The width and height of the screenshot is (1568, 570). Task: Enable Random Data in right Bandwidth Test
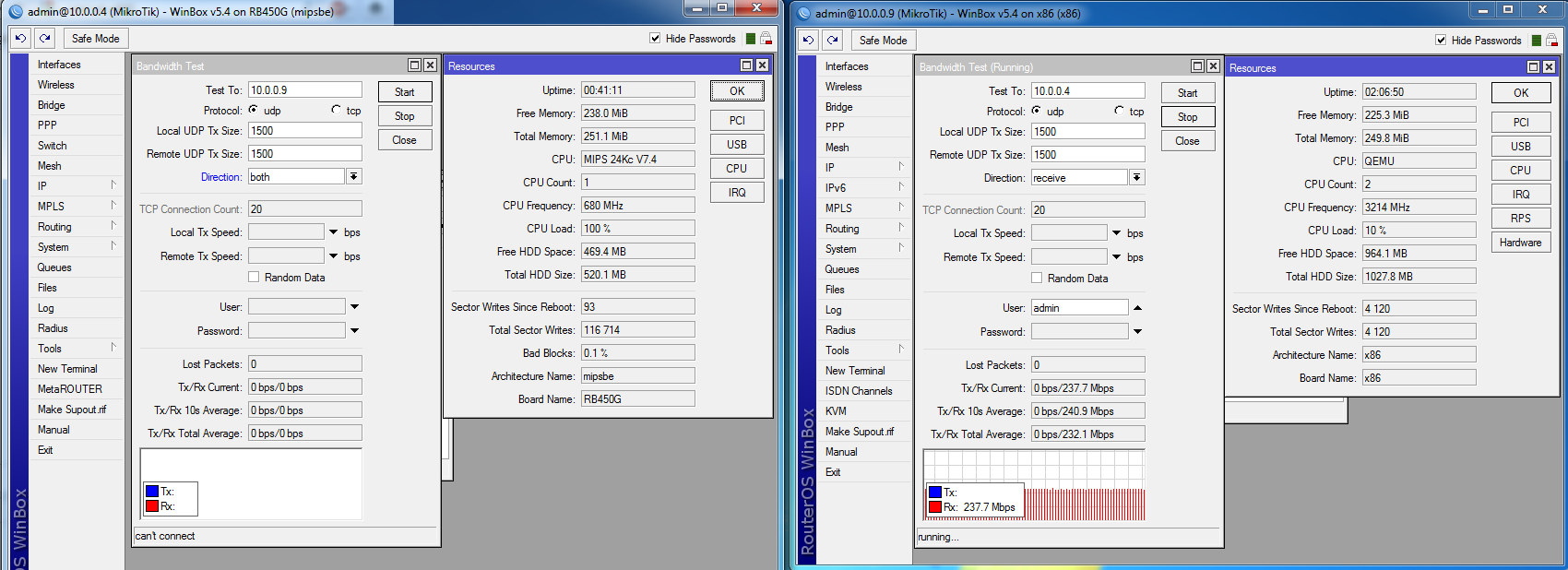(1037, 278)
